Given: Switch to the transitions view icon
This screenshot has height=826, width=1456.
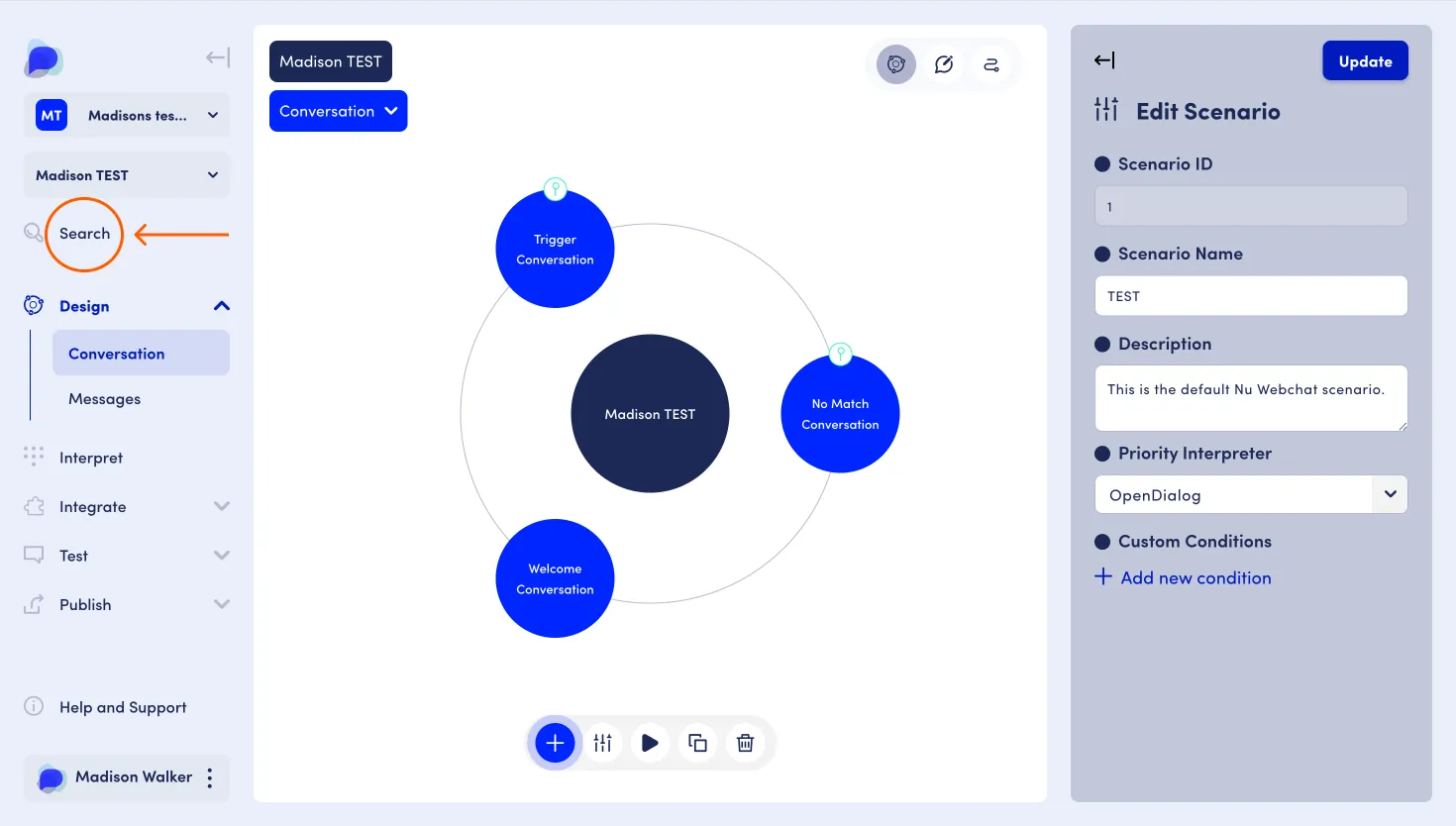Looking at the screenshot, I should click(991, 64).
